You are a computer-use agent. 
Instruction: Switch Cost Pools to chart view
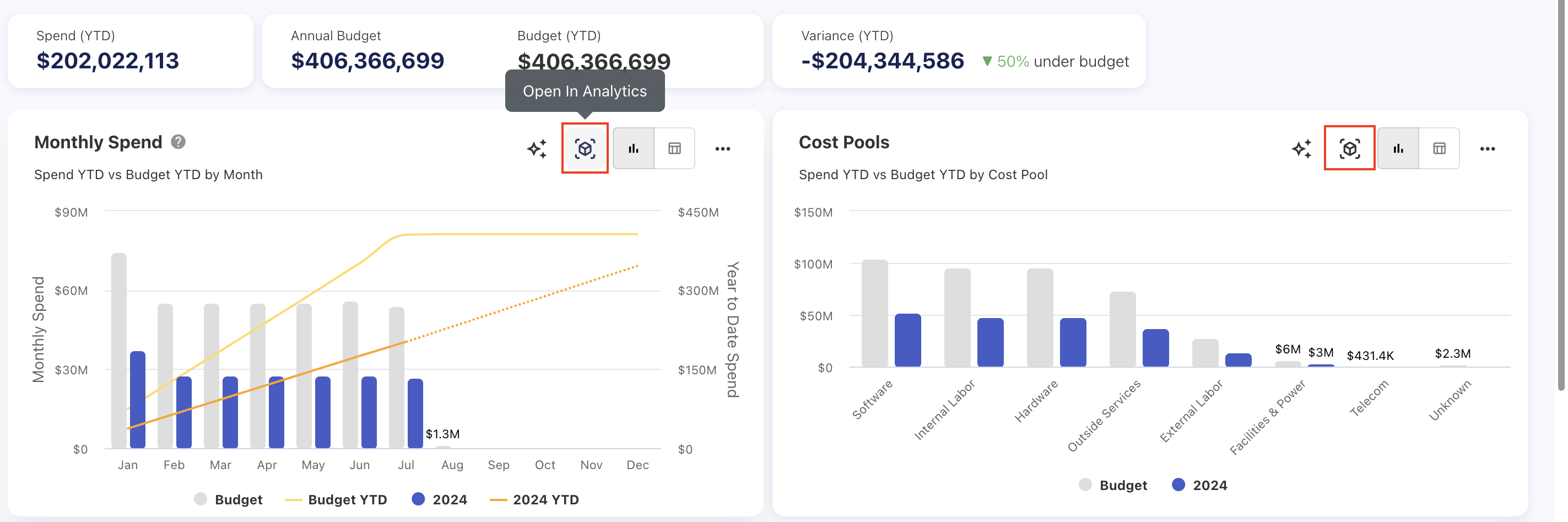point(1398,149)
